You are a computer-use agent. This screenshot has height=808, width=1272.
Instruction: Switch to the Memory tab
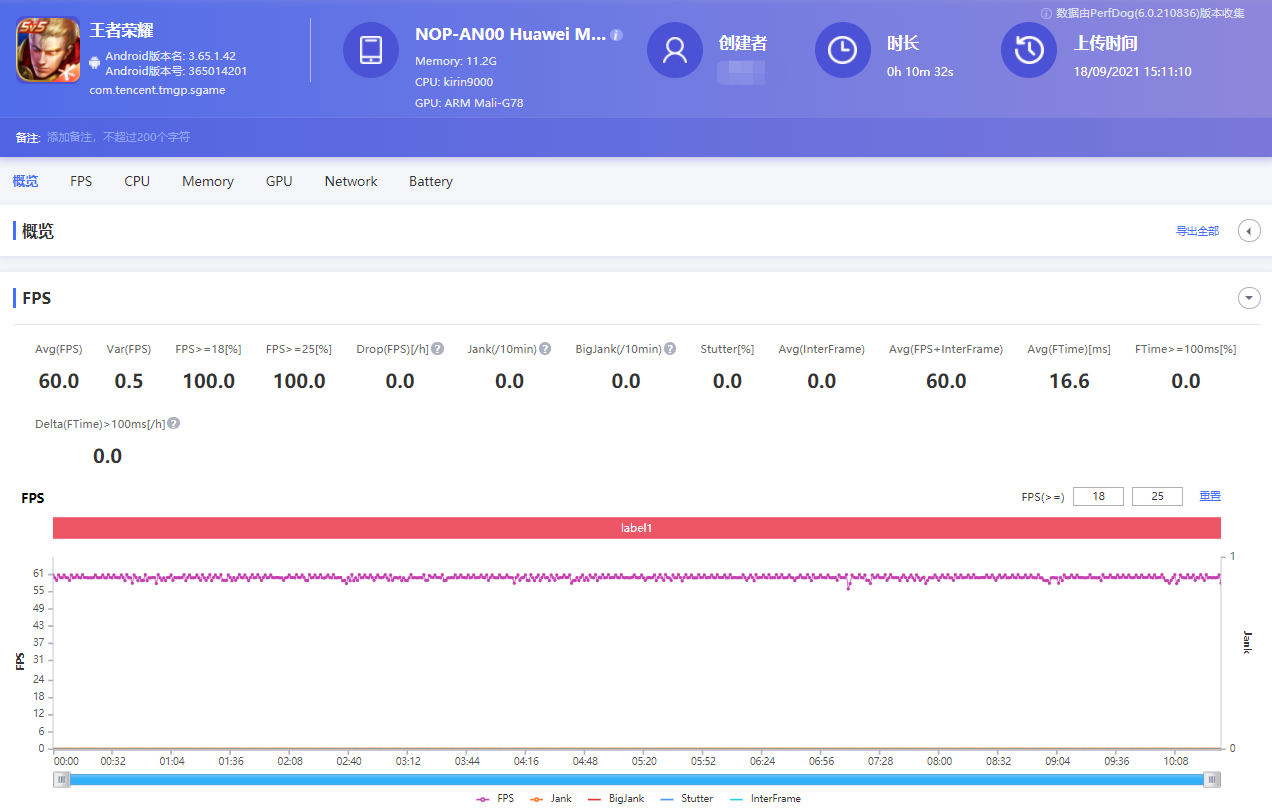tap(208, 181)
